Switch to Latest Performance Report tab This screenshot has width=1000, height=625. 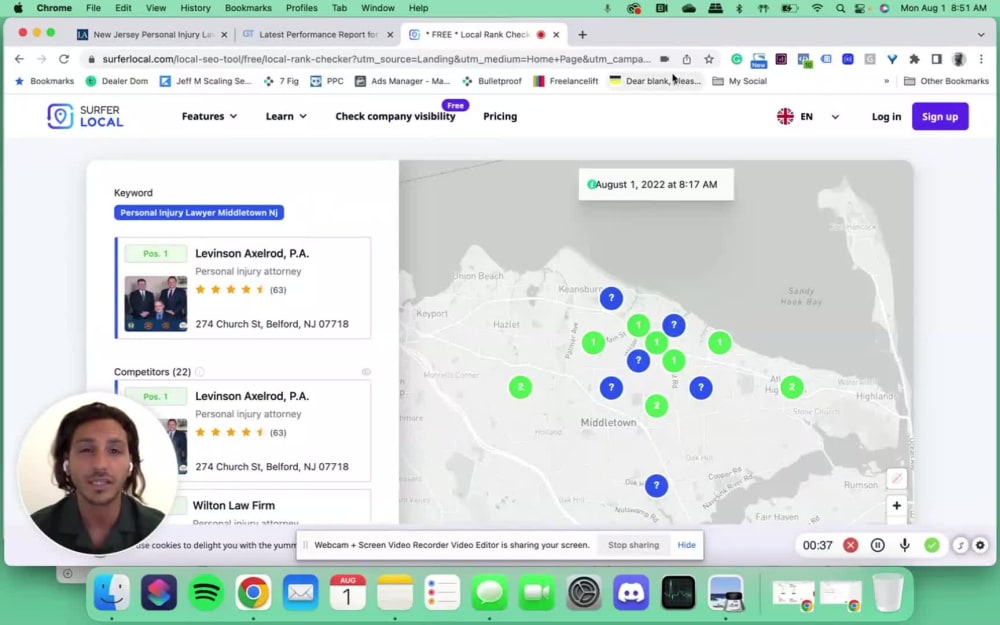coord(317,34)
